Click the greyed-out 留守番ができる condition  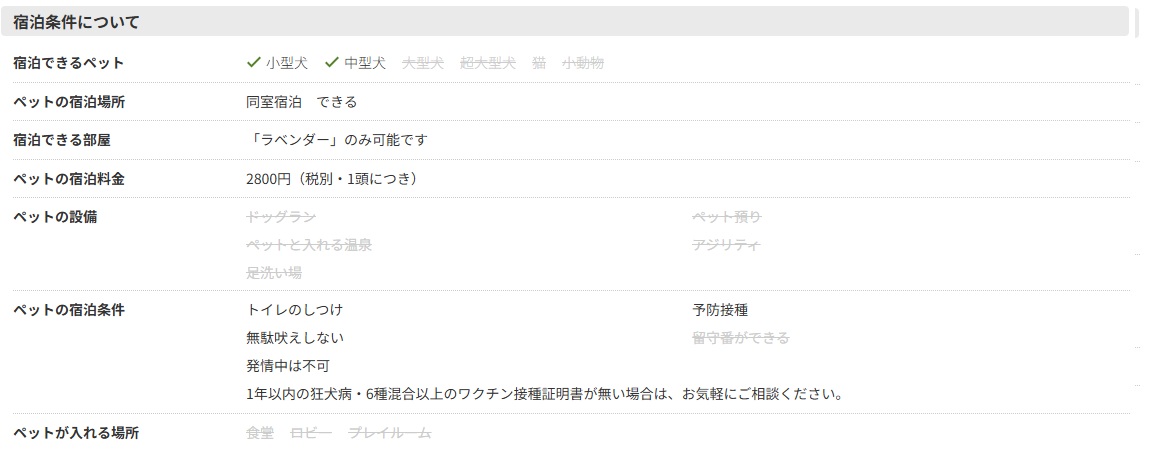pos(740,338)
